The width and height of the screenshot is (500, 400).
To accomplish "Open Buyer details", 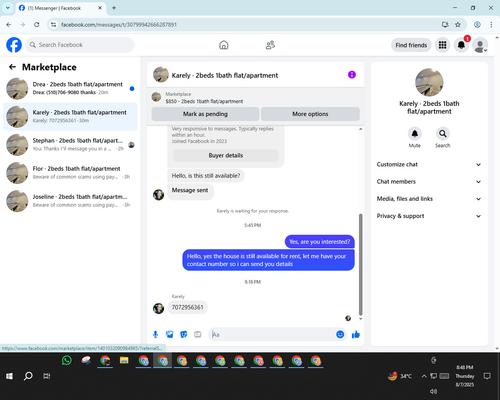I will tap(226, 155).
